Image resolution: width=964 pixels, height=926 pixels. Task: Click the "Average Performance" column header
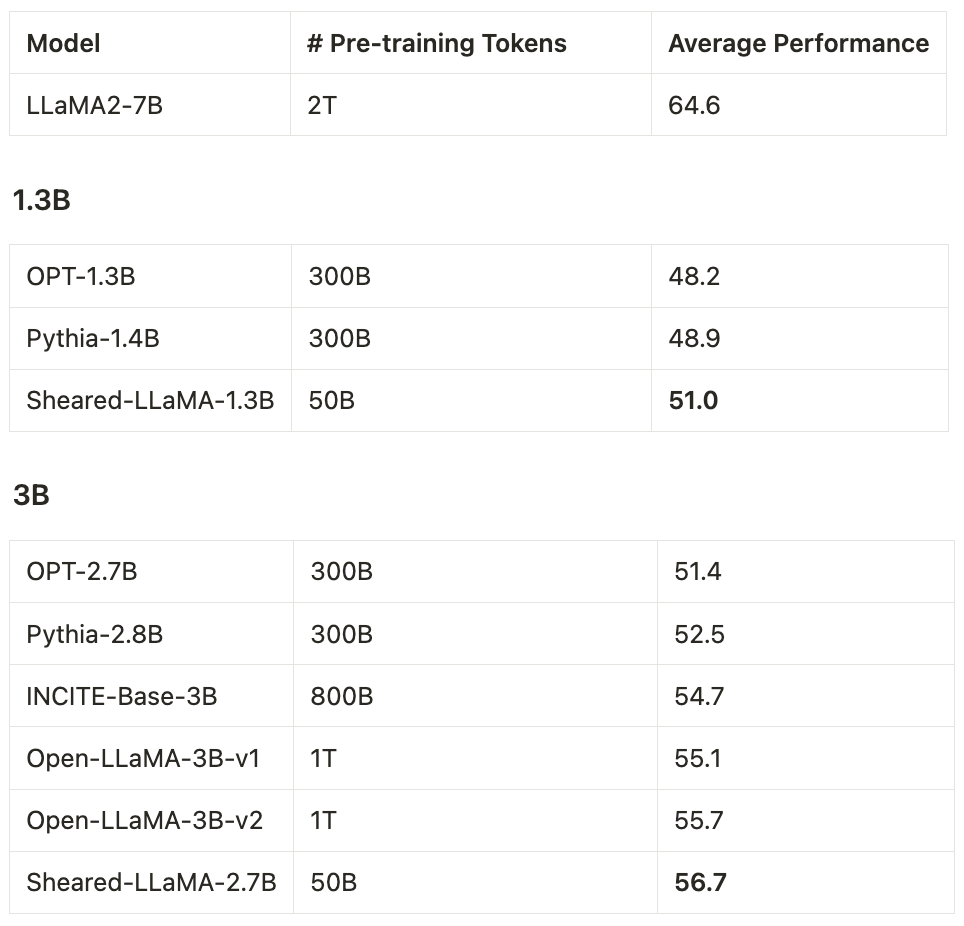point(798,44)
